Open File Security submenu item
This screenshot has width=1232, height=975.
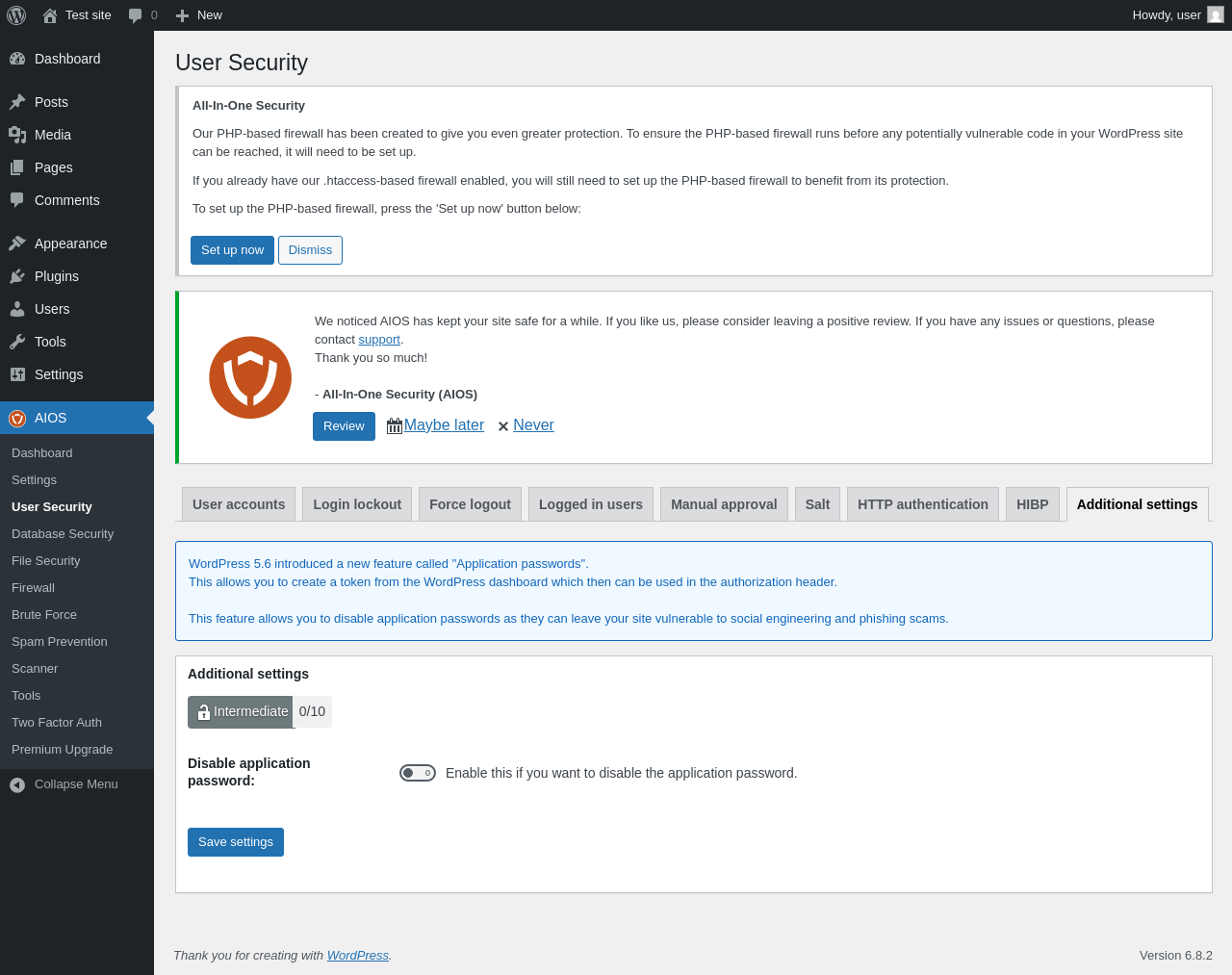click(x=77, y=561)
